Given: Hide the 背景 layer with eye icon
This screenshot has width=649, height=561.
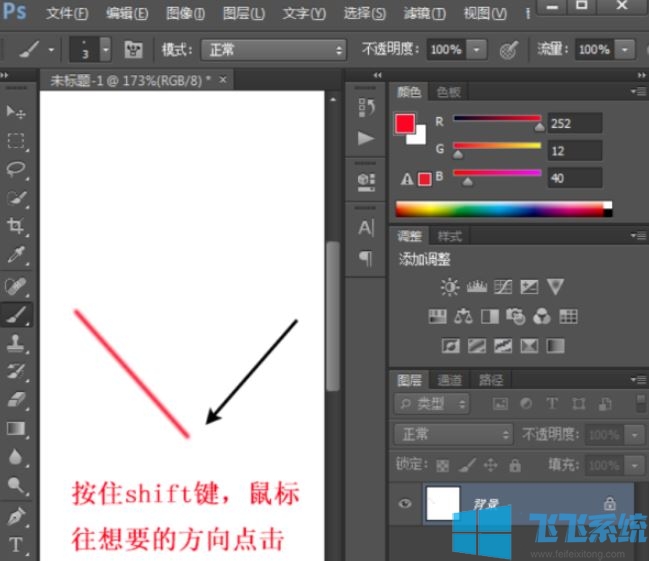Looking at the screenshot, I should coord(405,504).
